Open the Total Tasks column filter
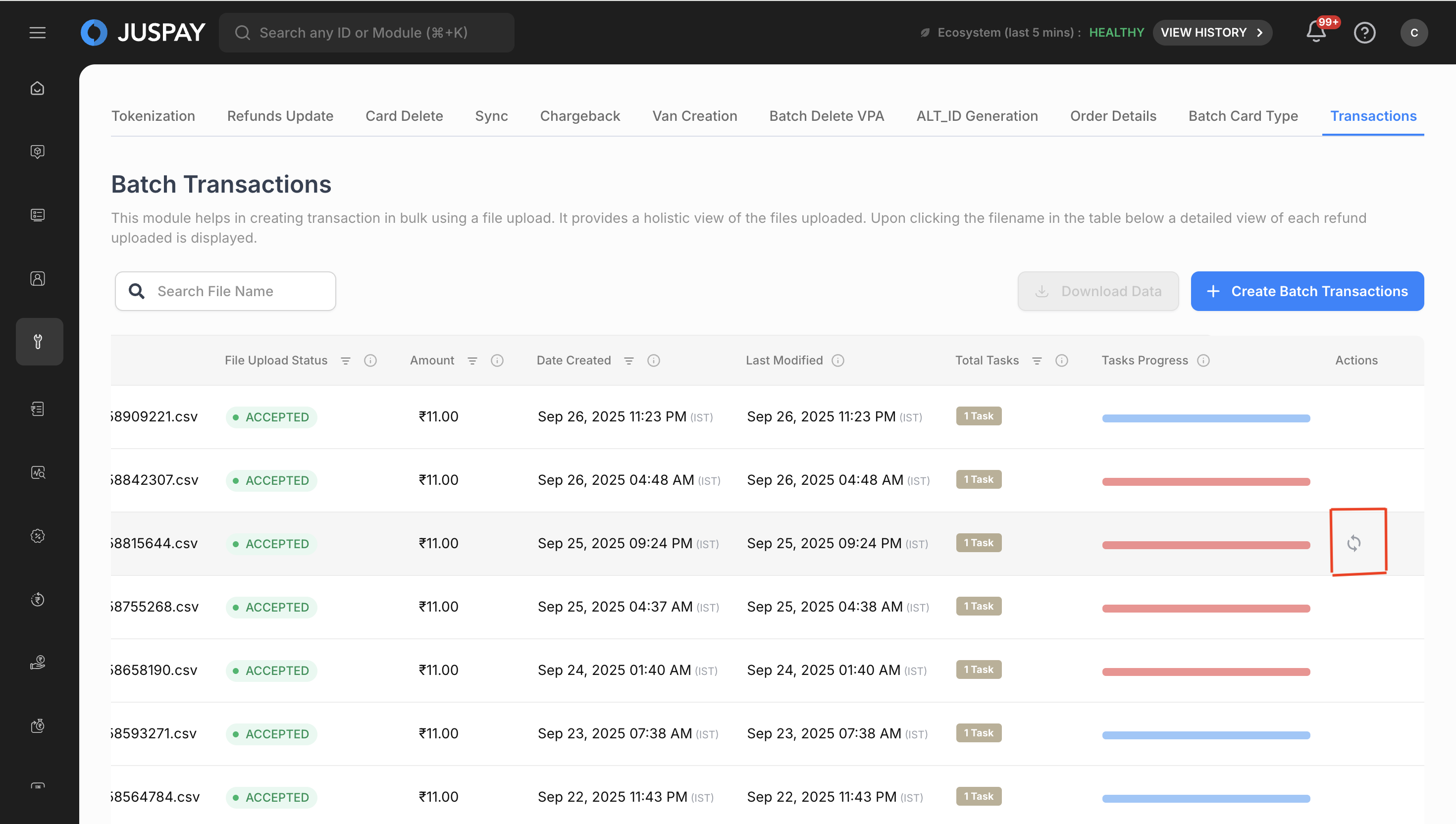 pos(1037,360)
